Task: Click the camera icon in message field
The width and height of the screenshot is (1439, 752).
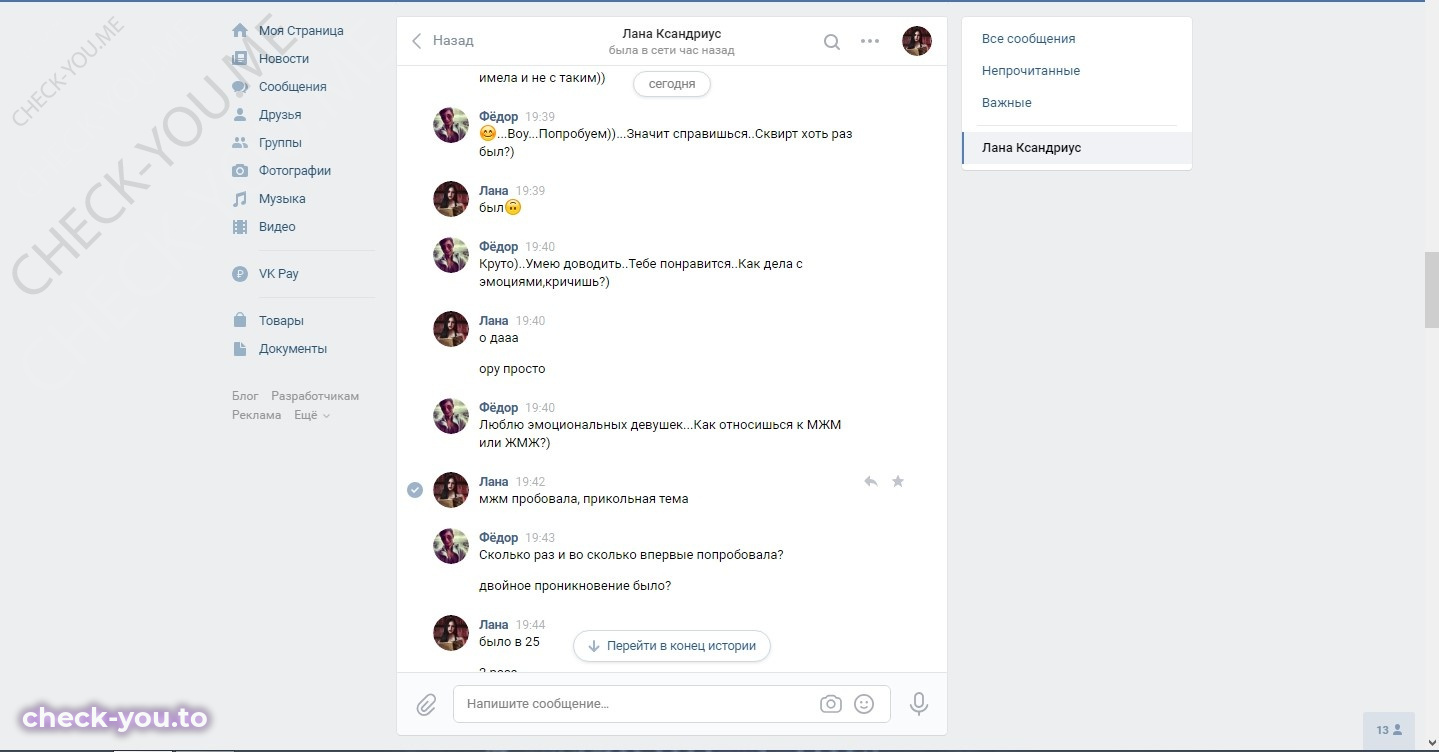Action: pos(831,704)
